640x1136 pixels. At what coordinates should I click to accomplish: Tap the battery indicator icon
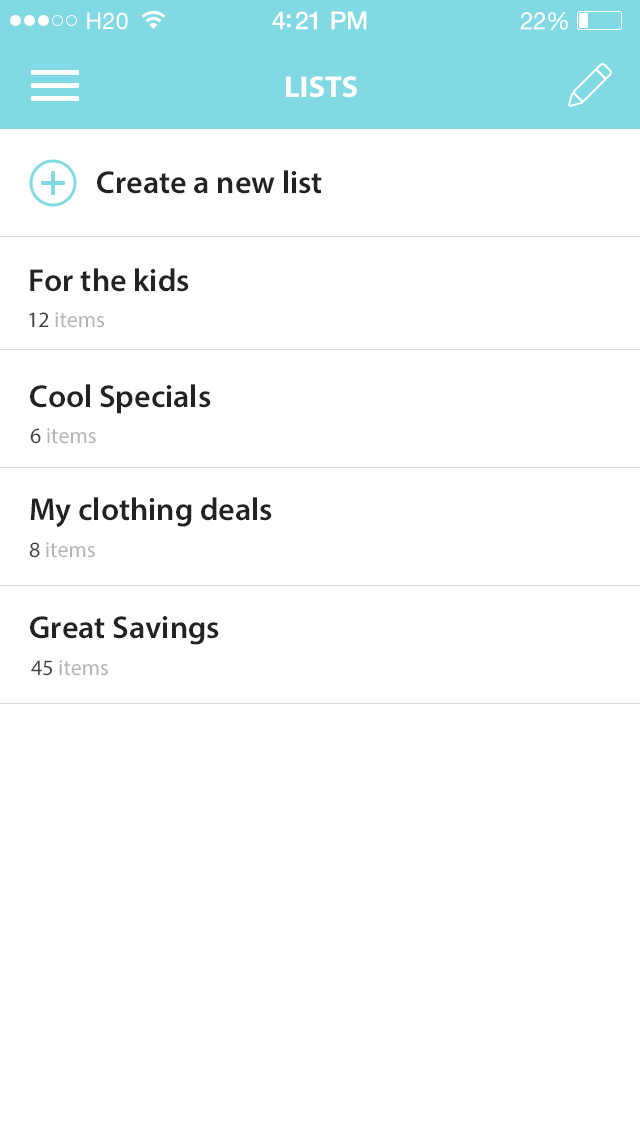[x=599, y=21]
